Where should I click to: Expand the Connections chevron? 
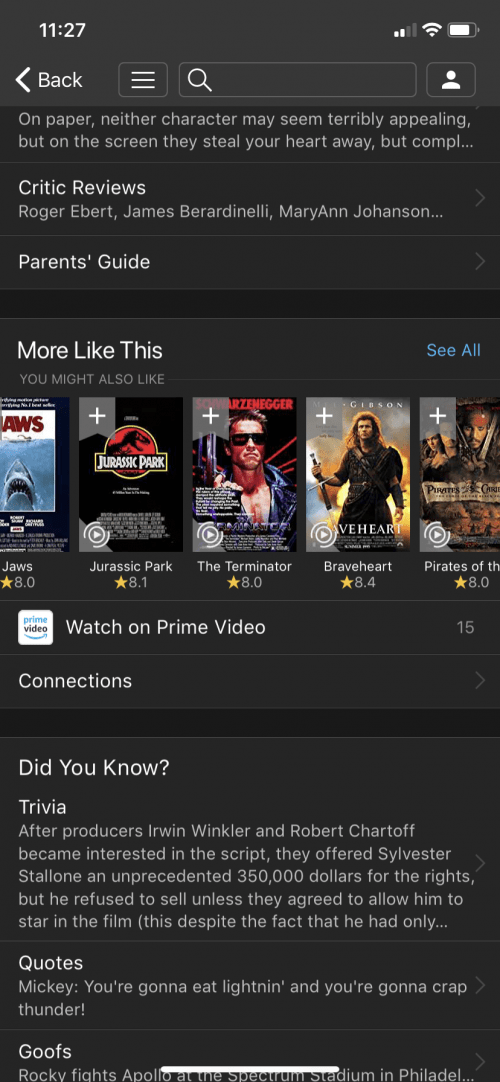coord(481,681)
